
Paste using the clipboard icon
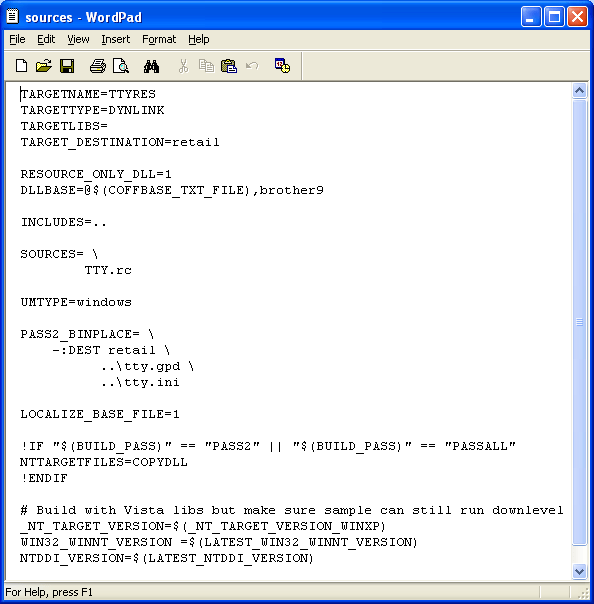(x=229, y=66)
